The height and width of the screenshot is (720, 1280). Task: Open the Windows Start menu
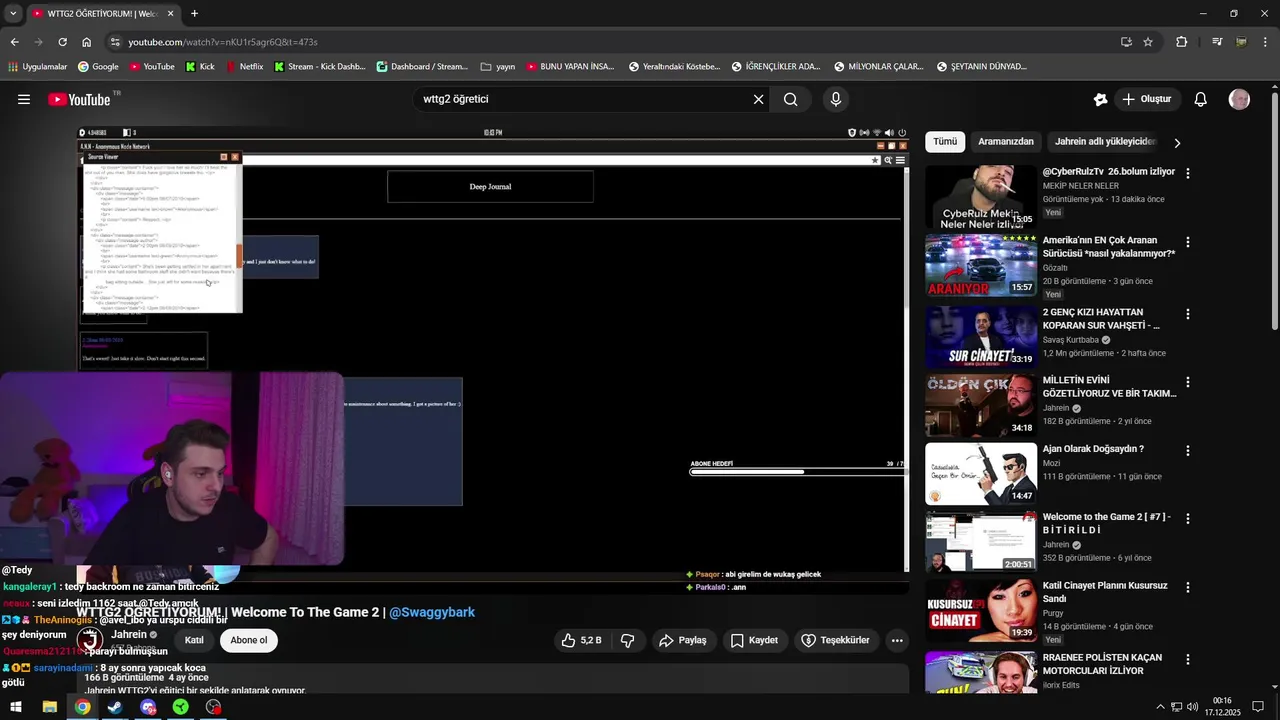(x=16, y=707)
